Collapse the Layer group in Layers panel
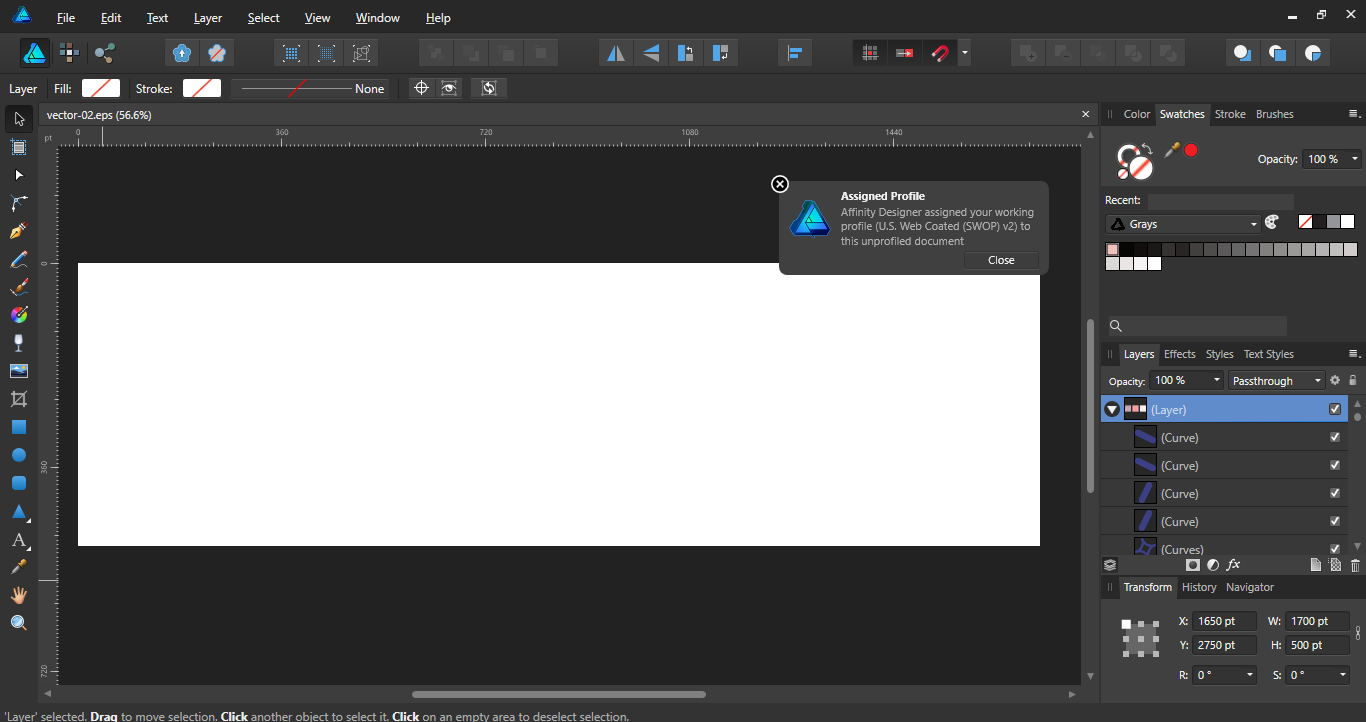Image resolution: width=1366 pixels, height=722 pixels. pos(1111,409)
